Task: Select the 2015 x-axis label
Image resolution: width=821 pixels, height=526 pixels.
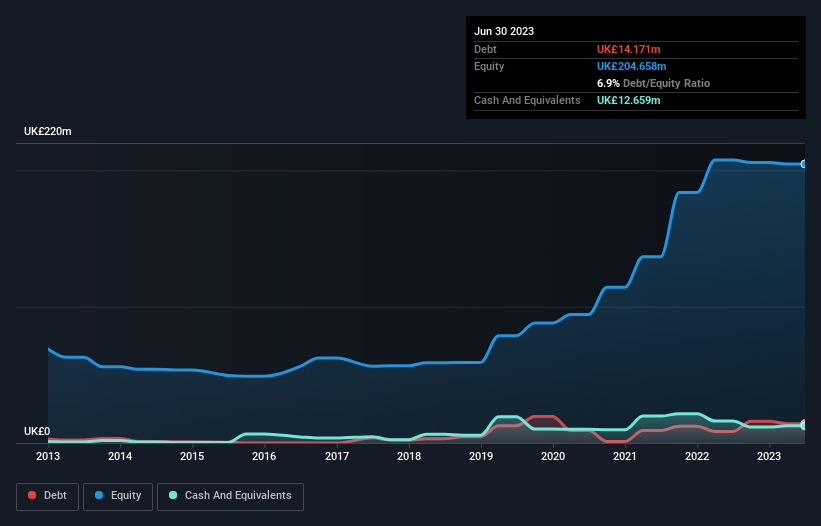Action: (192, 456)
